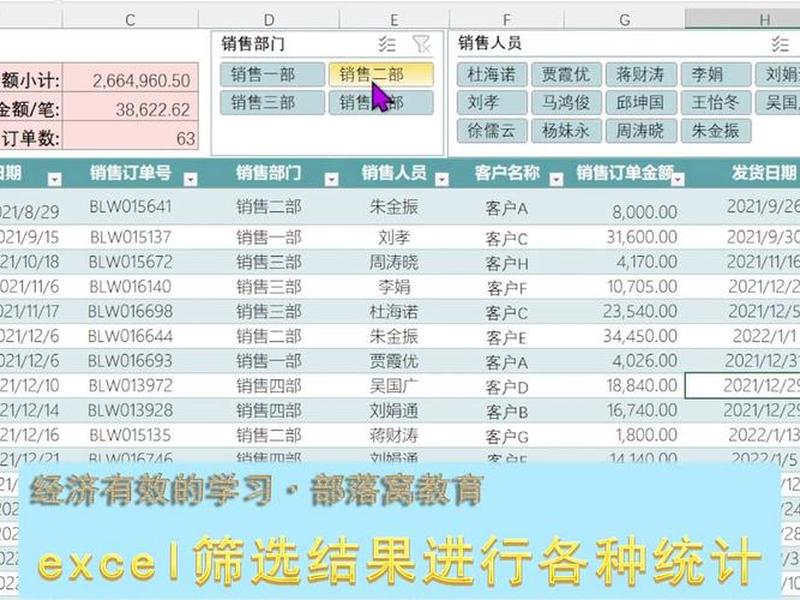This screenshot has height=600, width=800.
Task: Filter by salesperson 王怡冬
Action: 716,103
